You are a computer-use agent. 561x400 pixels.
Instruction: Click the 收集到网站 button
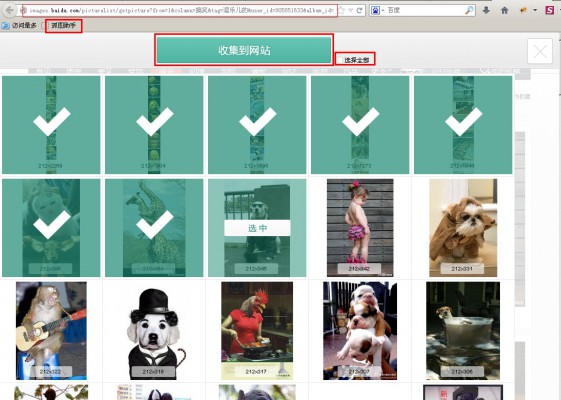244,50
